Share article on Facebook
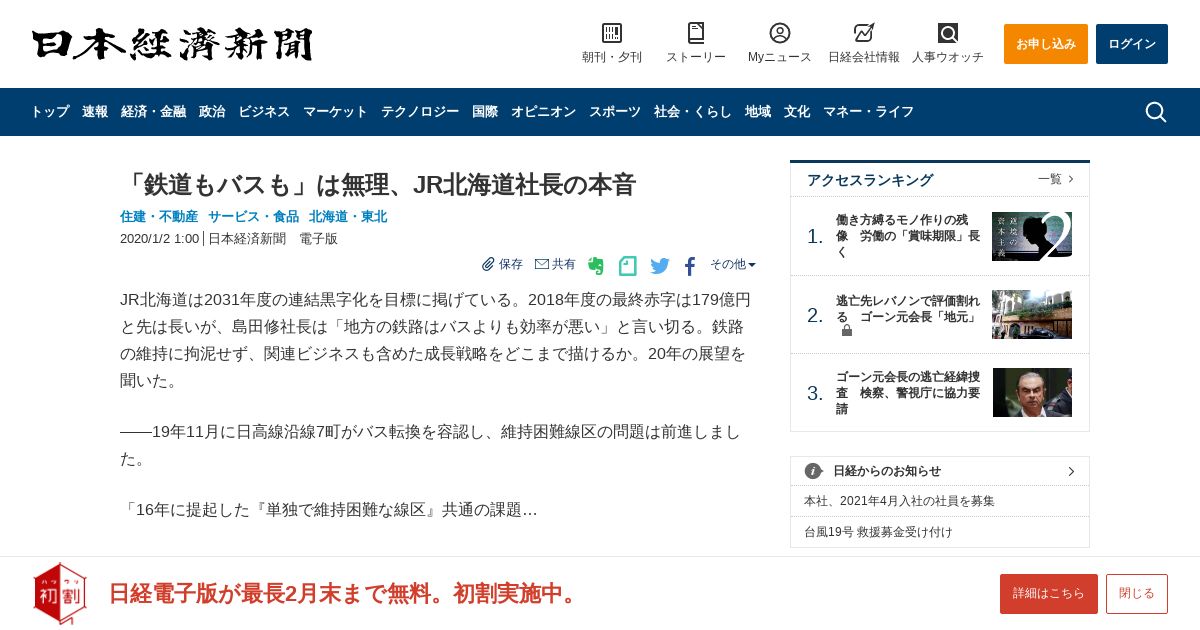This screenshot has height=630, width=1200. 690,266
